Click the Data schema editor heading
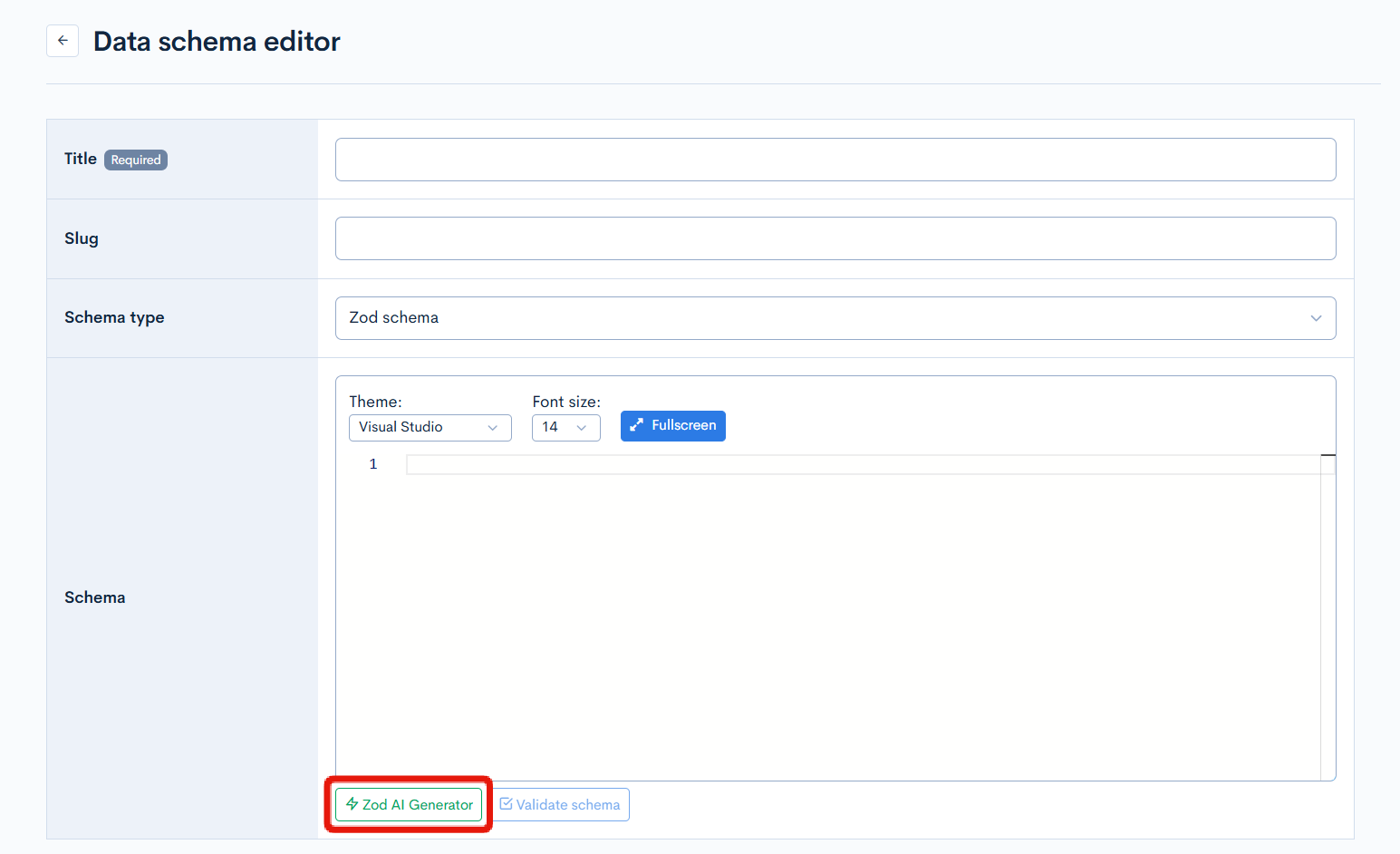 (217, 42)
